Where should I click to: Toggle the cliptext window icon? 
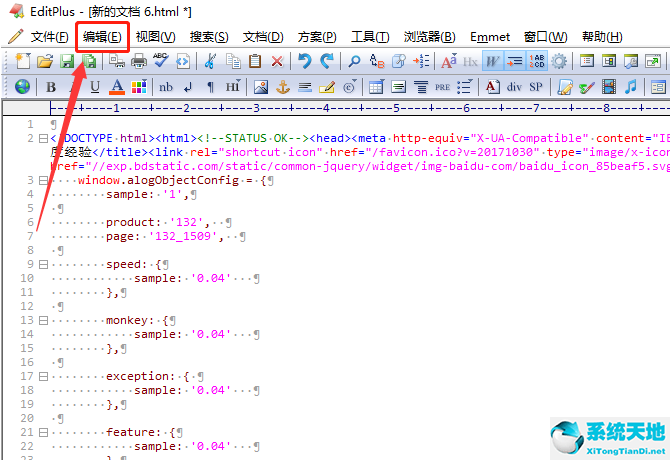(609, 62)
